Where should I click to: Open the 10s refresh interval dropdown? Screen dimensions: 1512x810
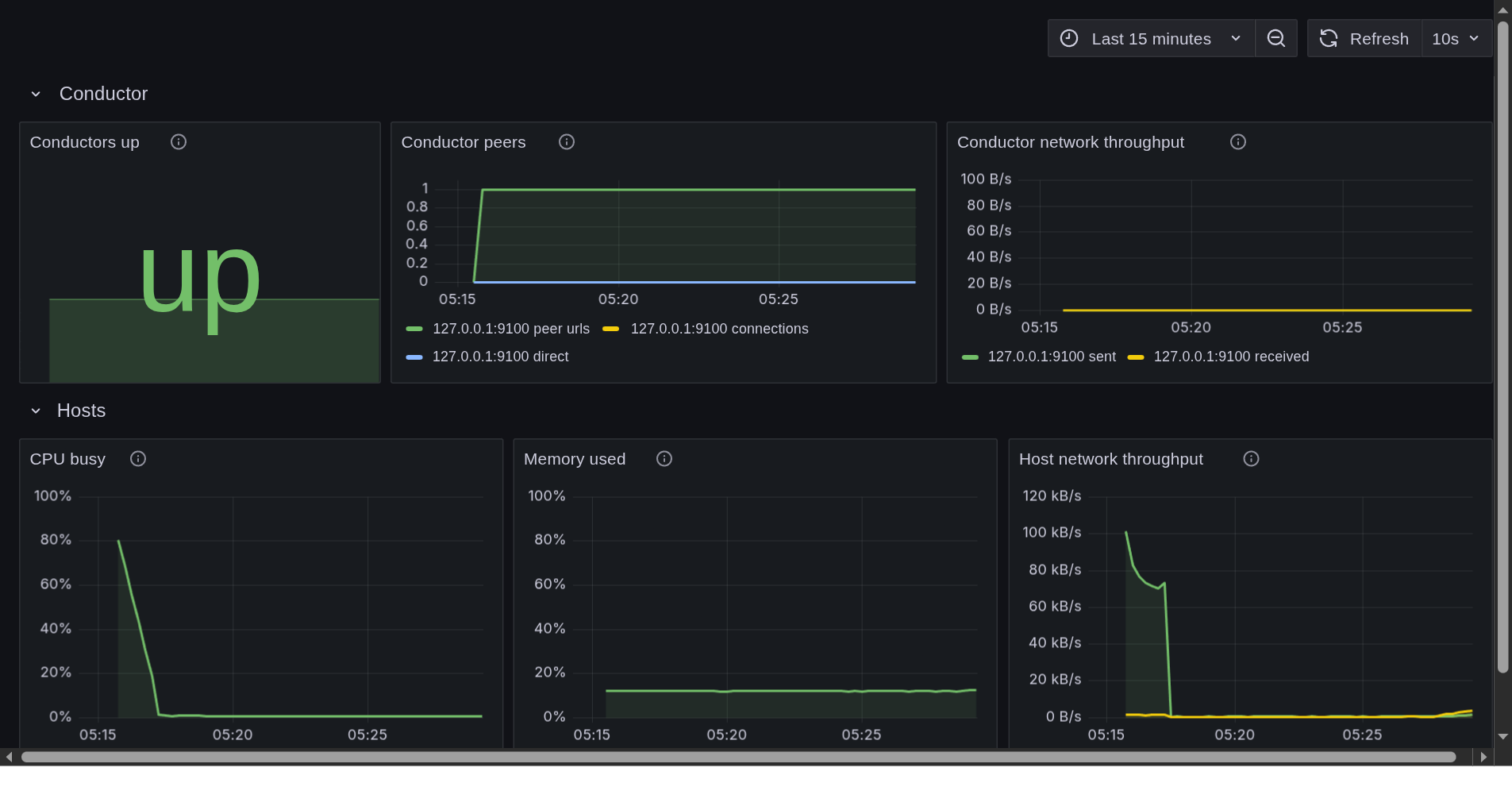point(1456,38)
